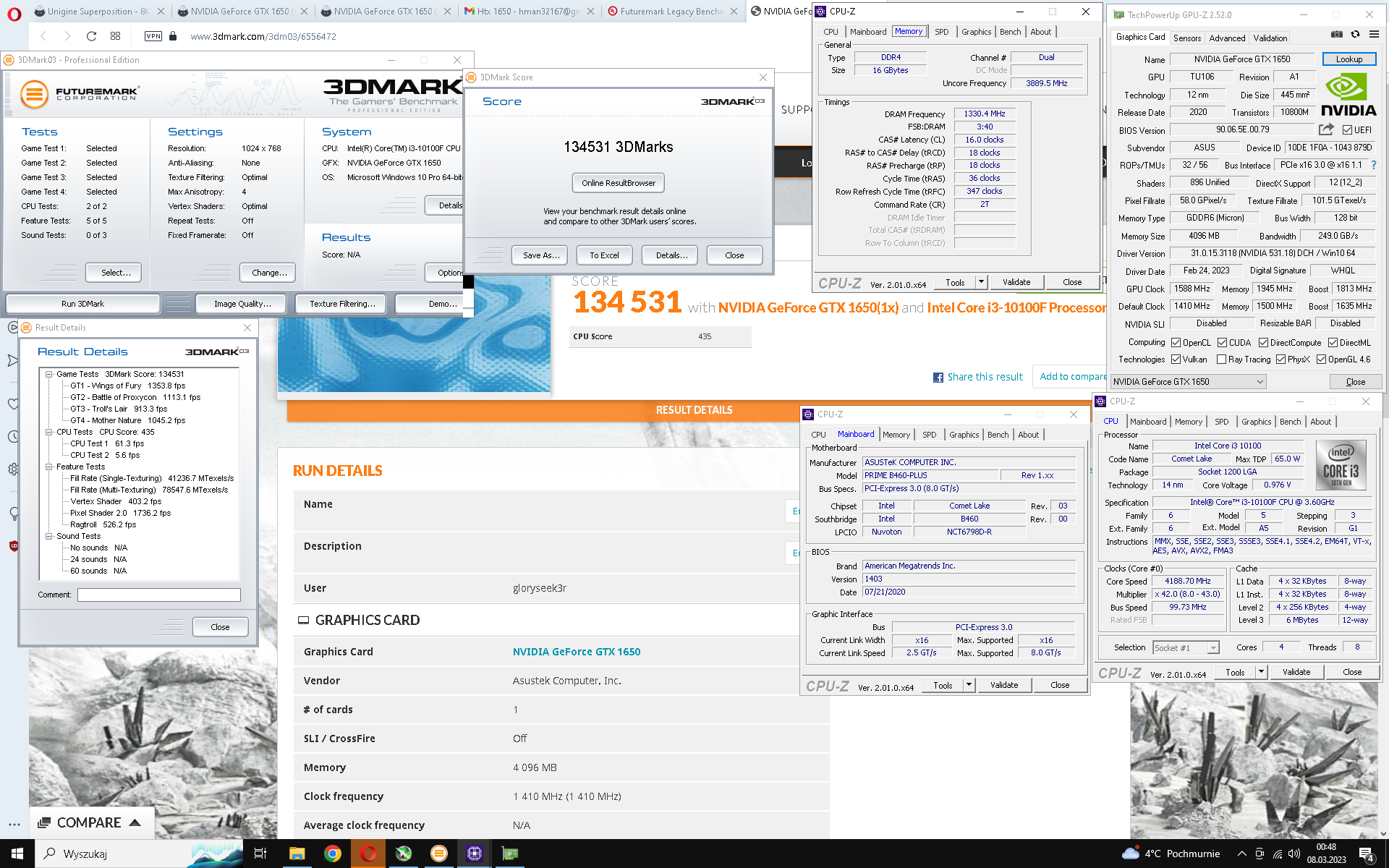Image resolution: width=1389 pixels, height=868 pixels.
Task: Collapse the Game Tests tree node
Action: tap(49, 375)
